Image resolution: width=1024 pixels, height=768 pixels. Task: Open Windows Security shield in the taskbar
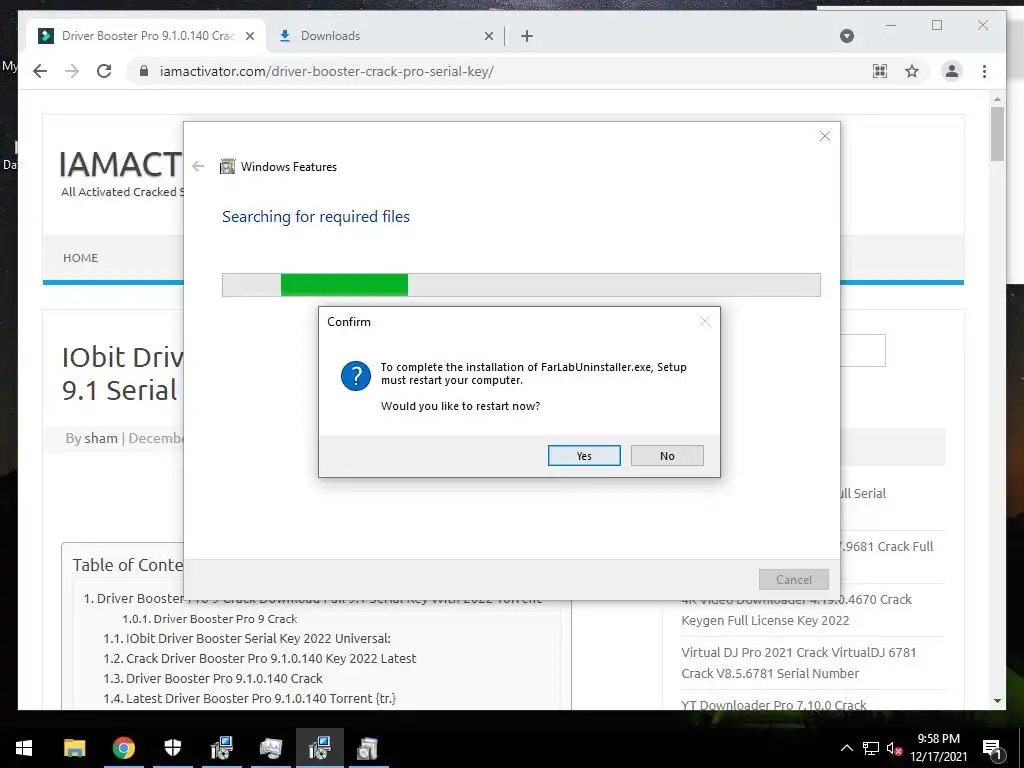point(172,748)
